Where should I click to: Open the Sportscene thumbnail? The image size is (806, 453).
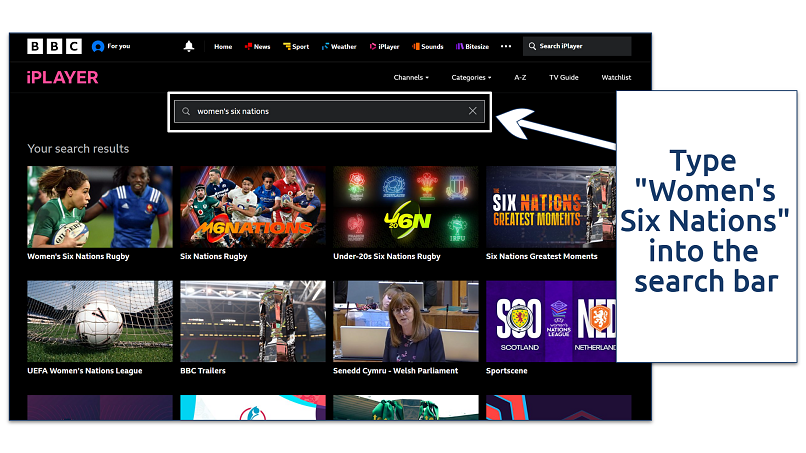[551, 321]
